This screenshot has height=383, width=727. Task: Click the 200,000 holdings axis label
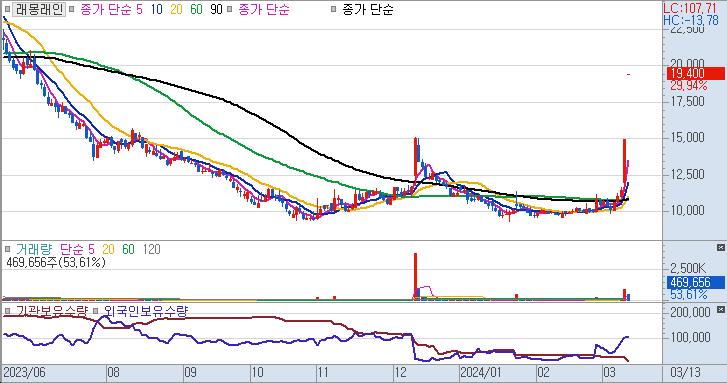tap(690, 313)
